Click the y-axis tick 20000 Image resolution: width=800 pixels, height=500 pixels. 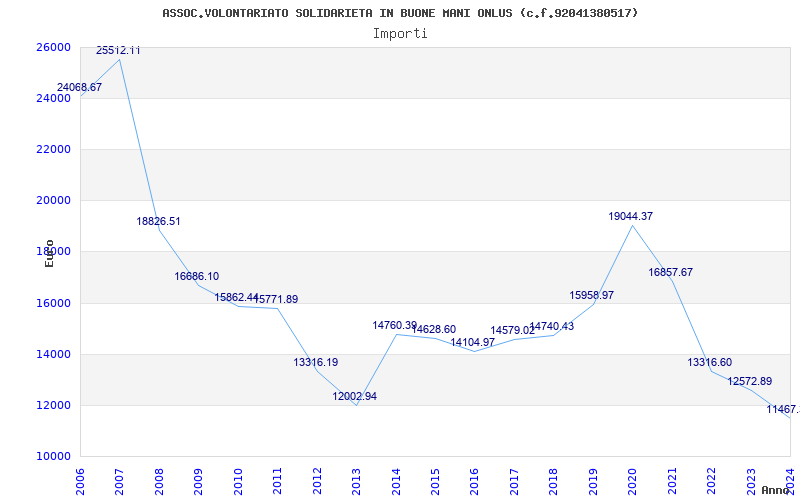[53, 201]
